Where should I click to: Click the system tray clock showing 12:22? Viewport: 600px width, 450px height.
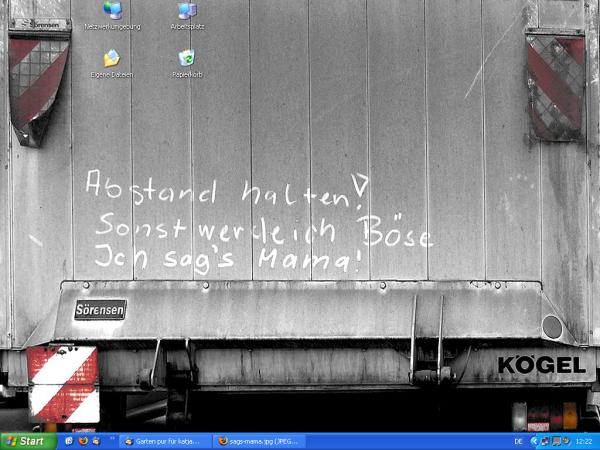[583, 440]
